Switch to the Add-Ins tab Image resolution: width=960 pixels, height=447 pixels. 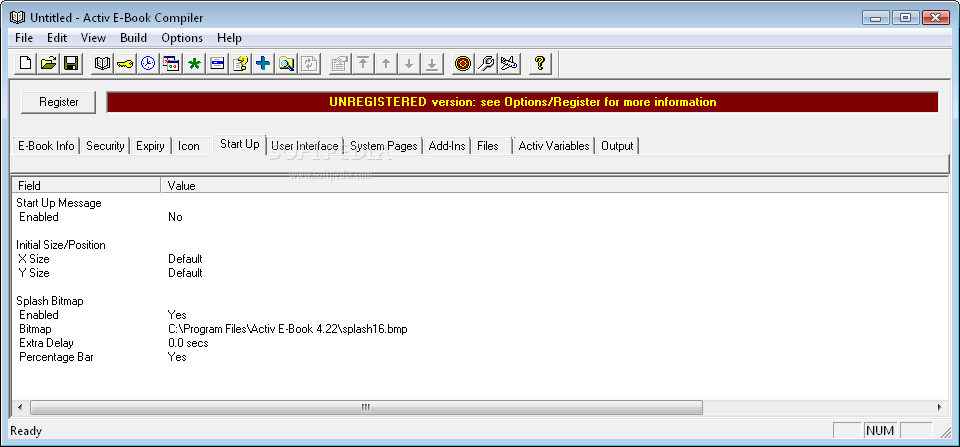pyautogui.click(x=447, y=146)
